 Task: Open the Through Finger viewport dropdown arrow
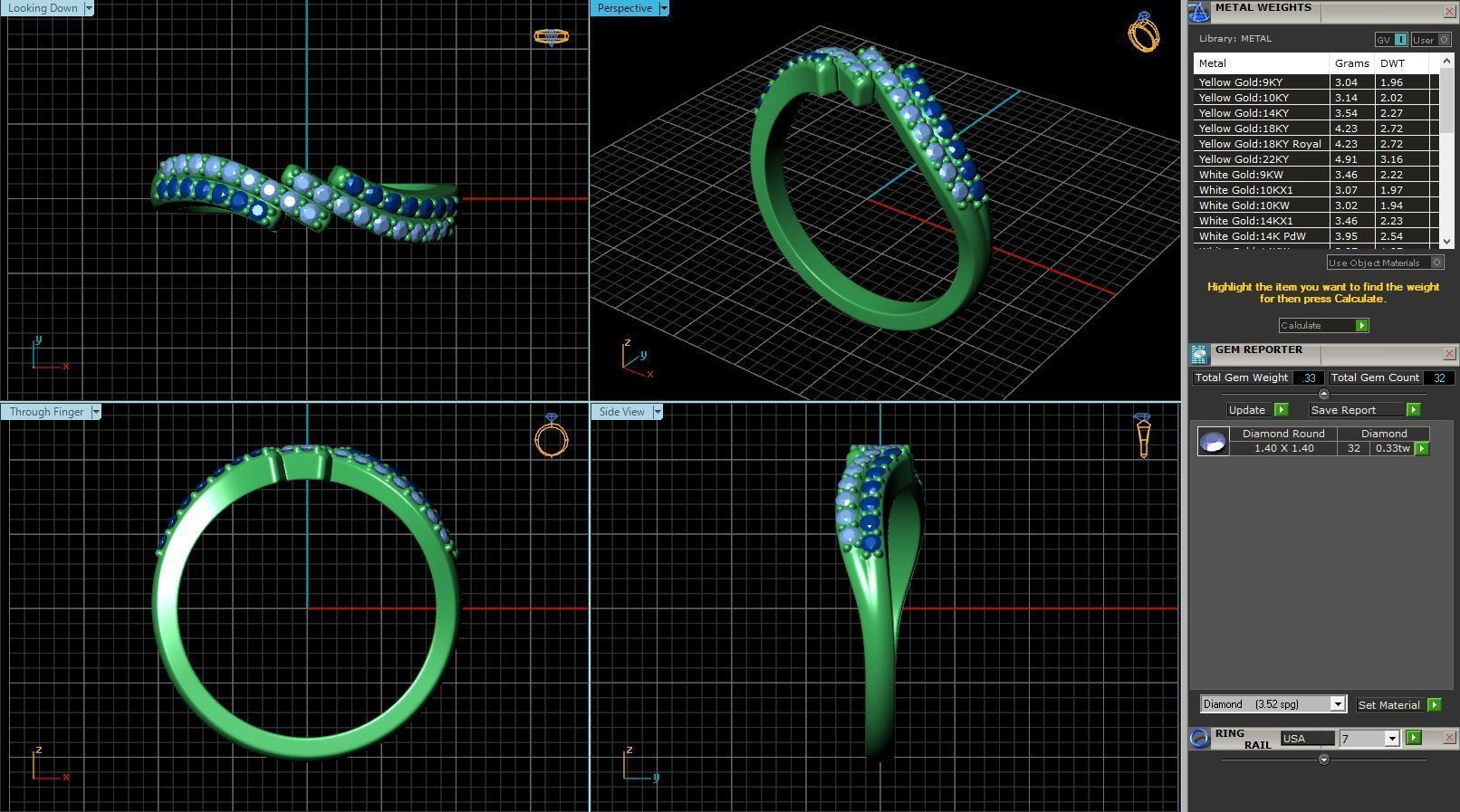pos(96,412)
